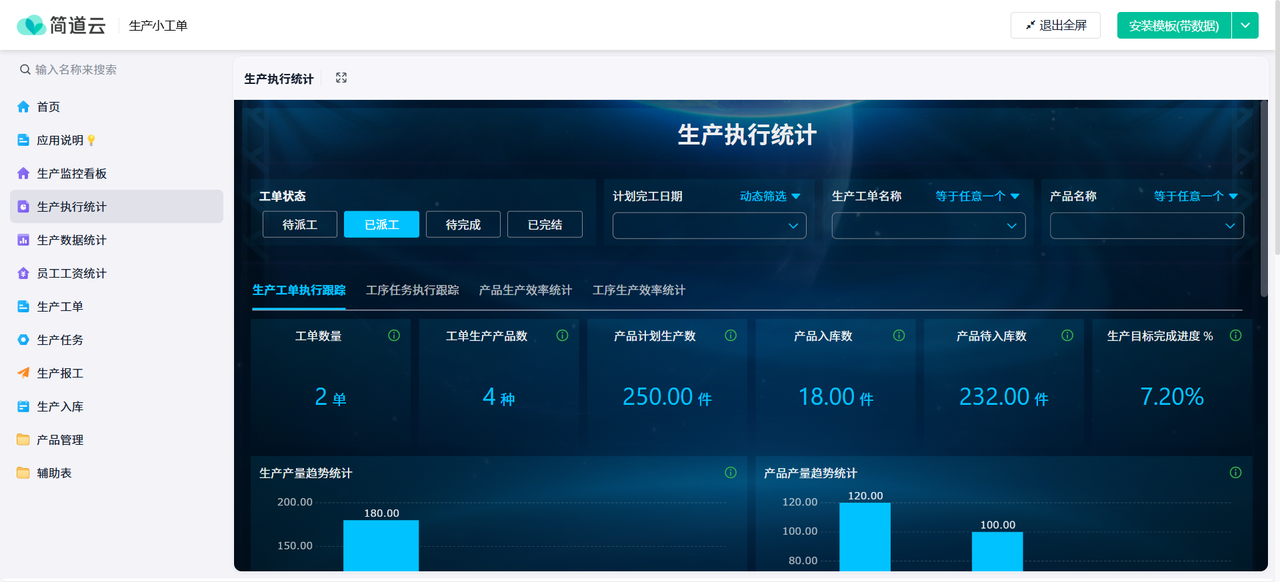1280x582 pixels.
Task: Switch to 工序任务执行跟踪 tab
Action: (412, 290)
